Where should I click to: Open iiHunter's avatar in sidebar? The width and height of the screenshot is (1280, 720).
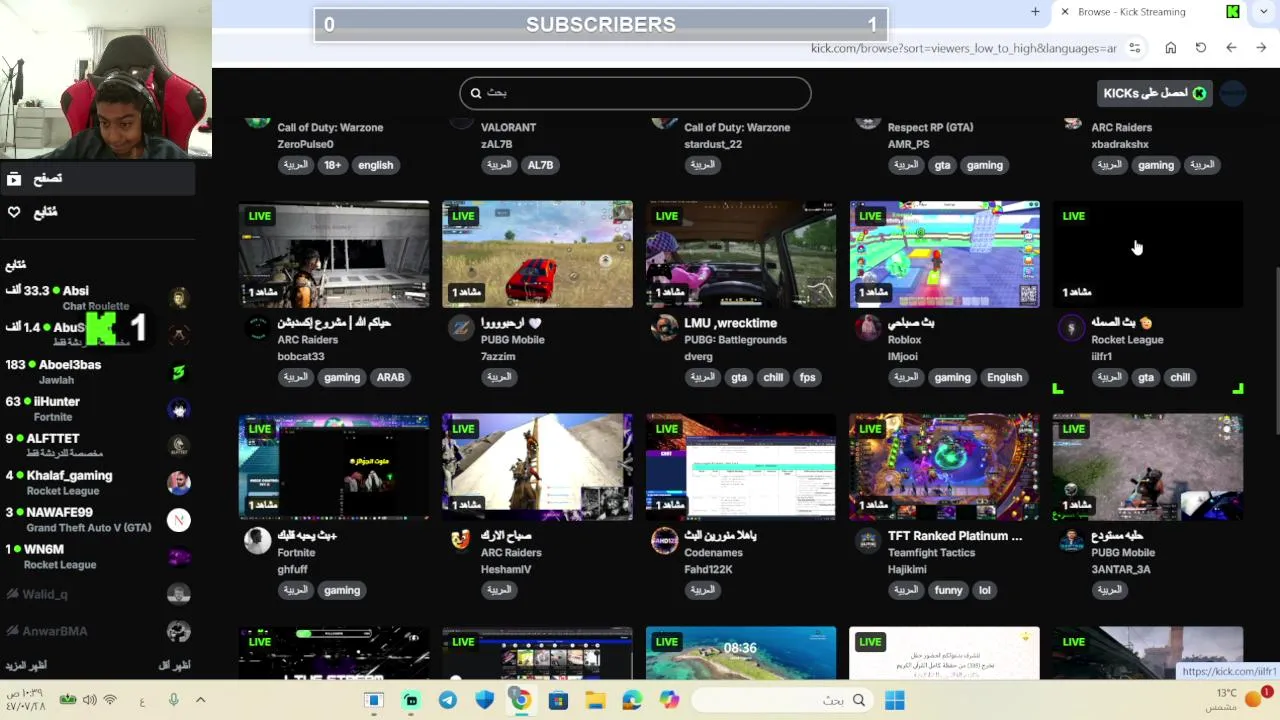pos(179,409)
